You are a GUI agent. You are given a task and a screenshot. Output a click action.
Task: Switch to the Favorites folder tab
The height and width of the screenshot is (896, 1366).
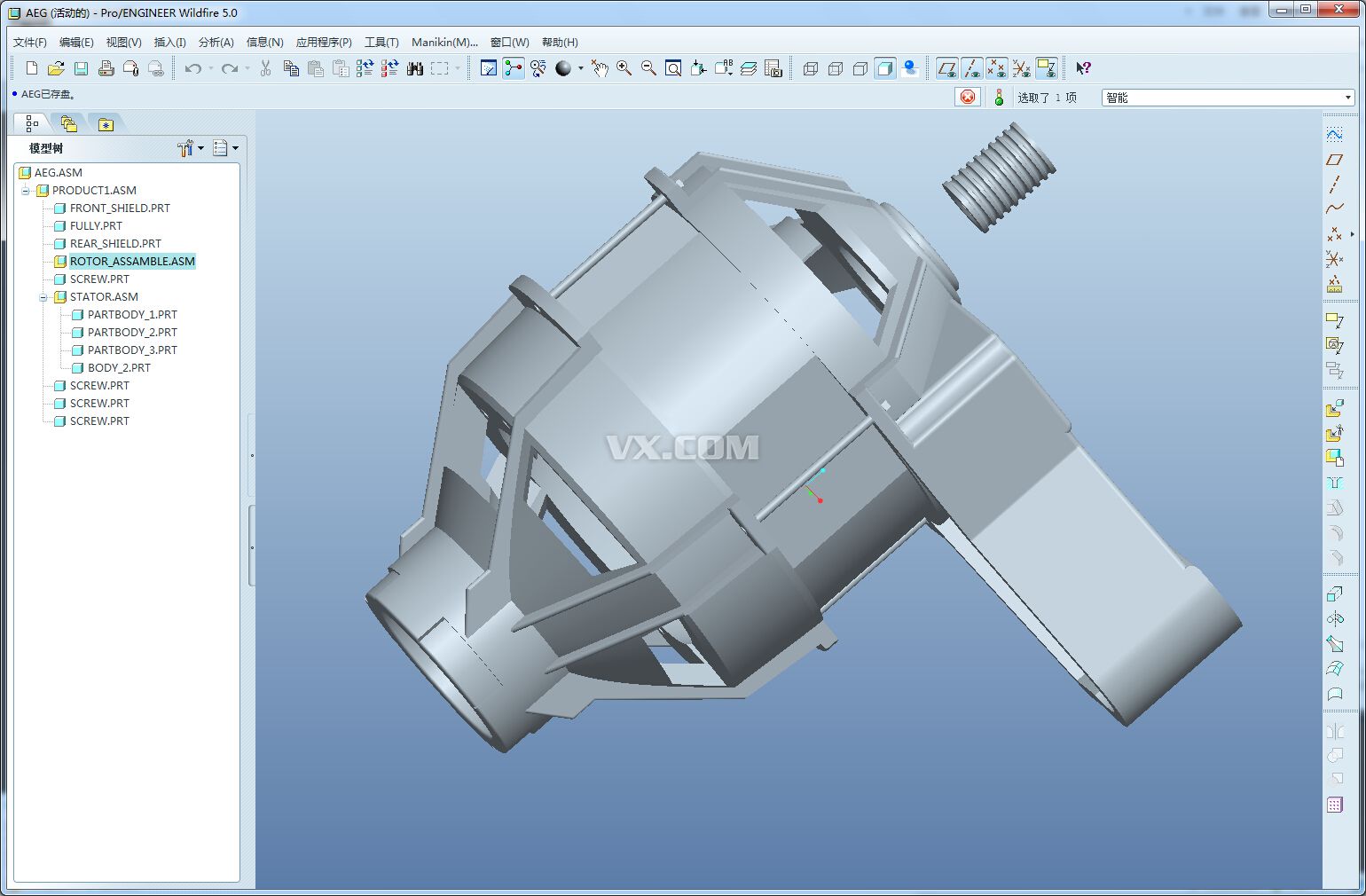(106, 124)
